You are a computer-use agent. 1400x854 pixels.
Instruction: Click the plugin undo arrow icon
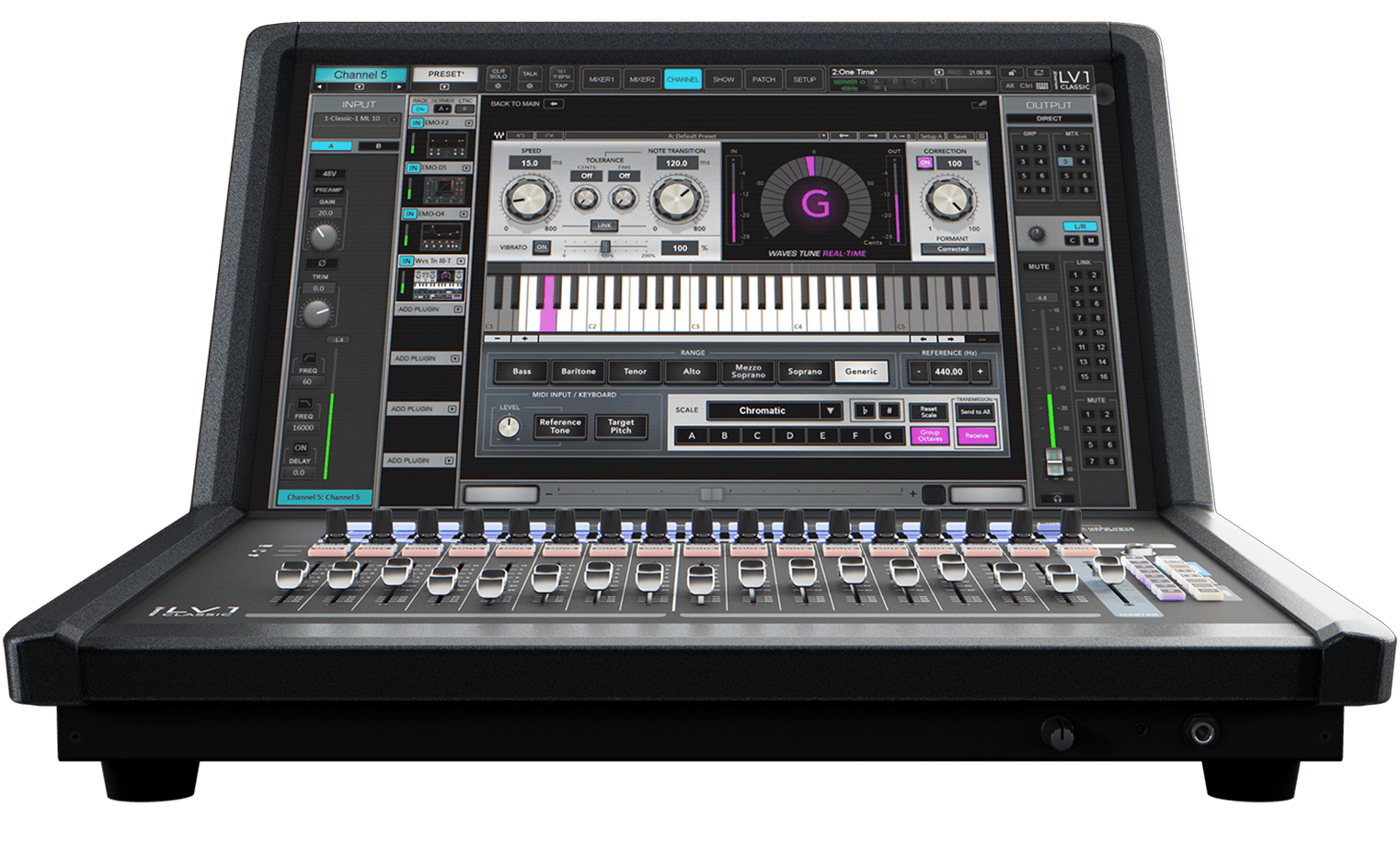pyautogui.click(x=521, y=136)
